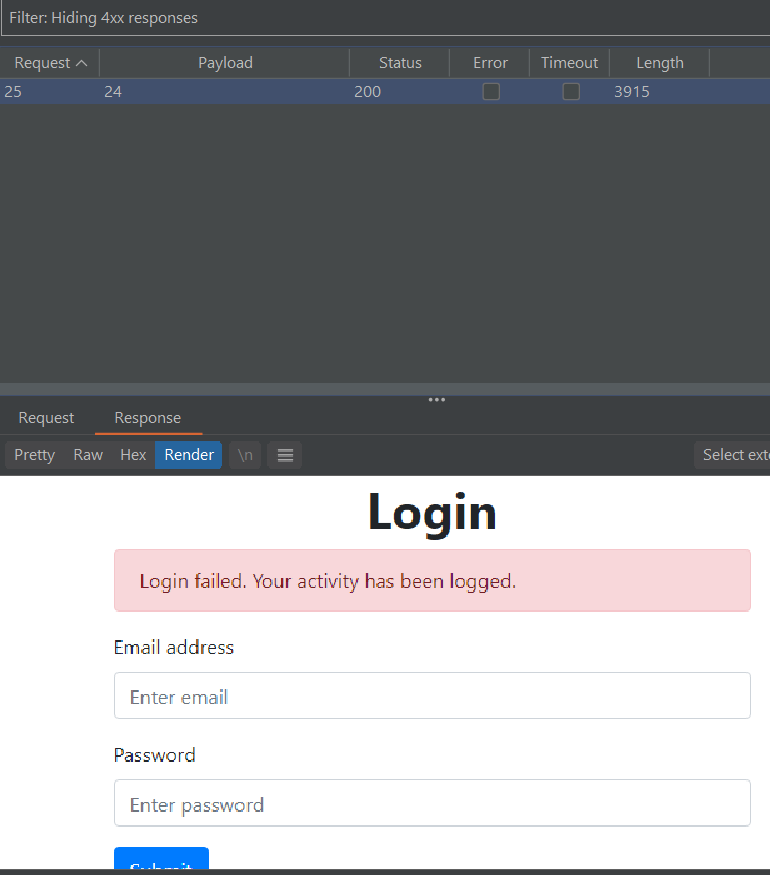The width and height of the screenshot is (770, 875).
Task: Click the Enter email input field
Action: point(432,696)
